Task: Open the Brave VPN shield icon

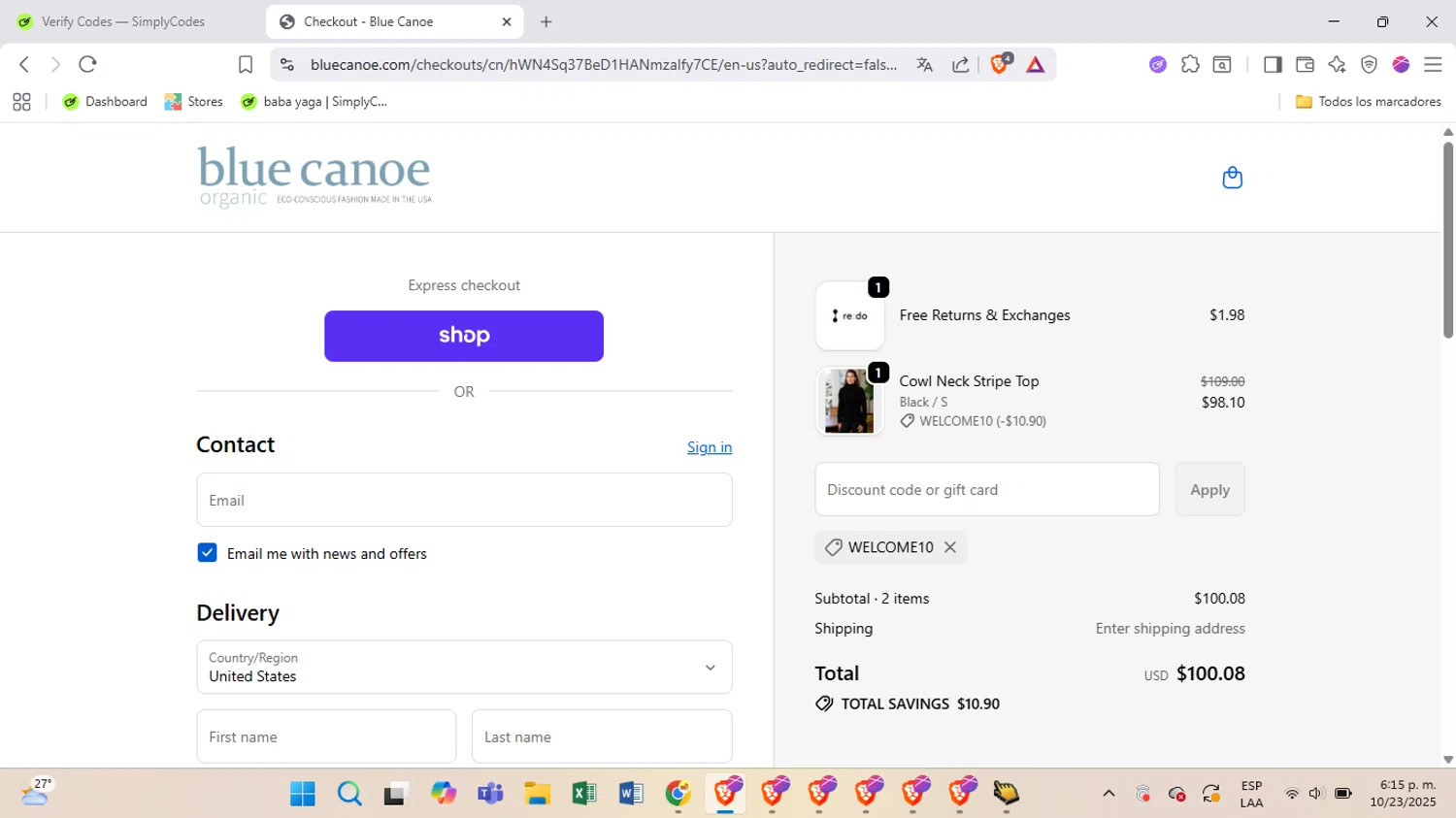Action: click(1369, 64)
